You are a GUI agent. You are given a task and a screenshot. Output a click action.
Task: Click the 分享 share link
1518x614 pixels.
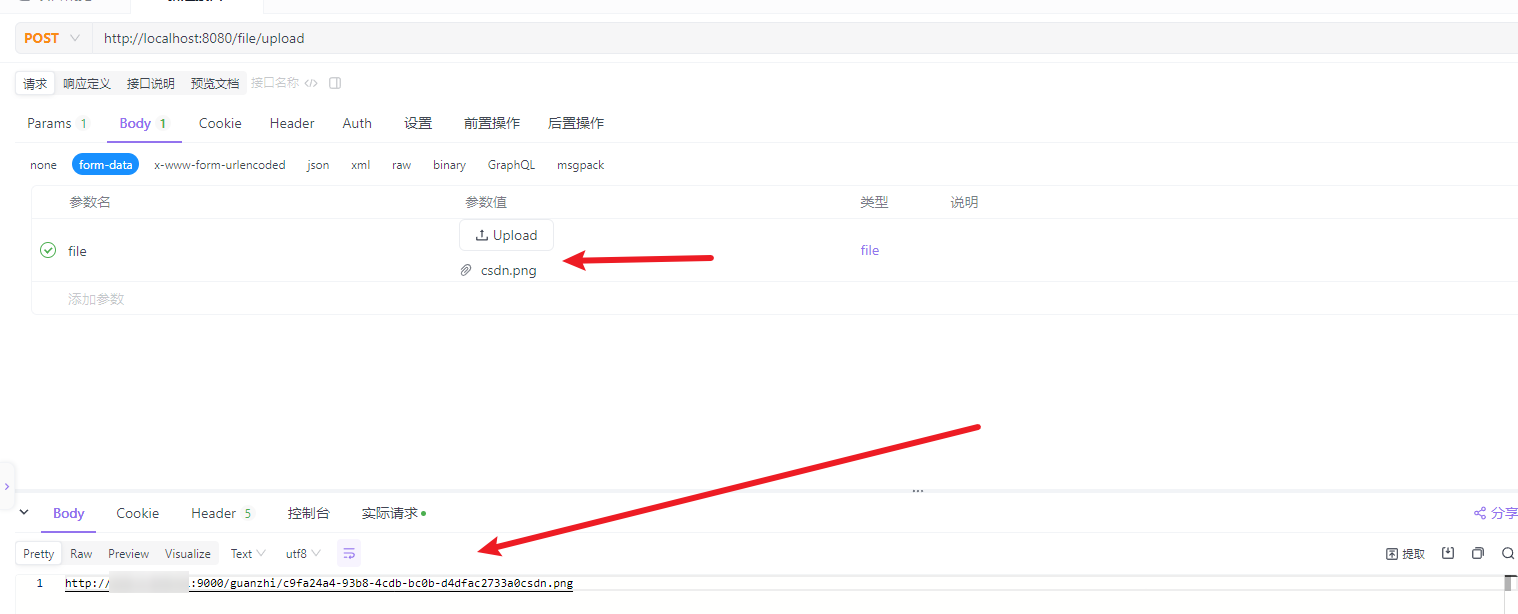(x=1496, y=513)
